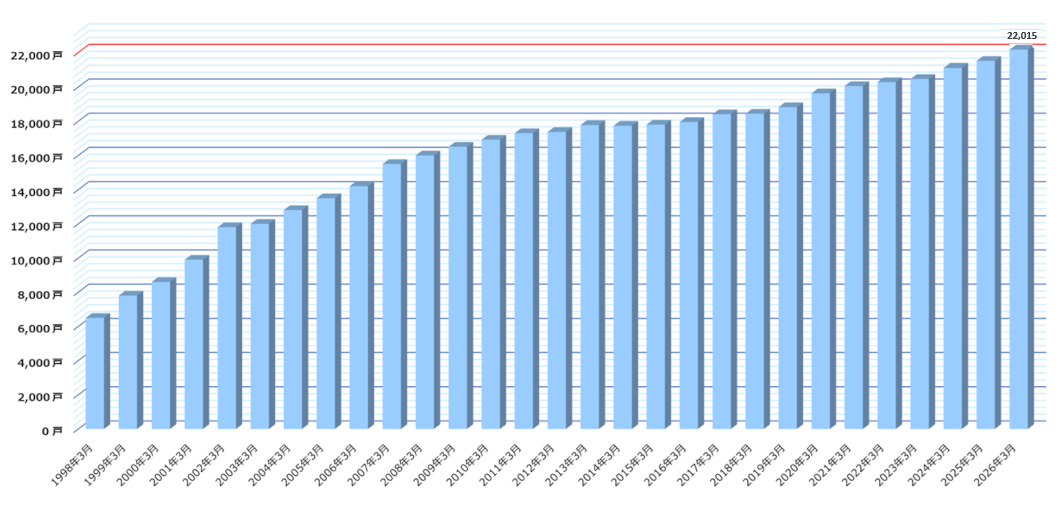Click the 0戸 axis label
Image resolution: width=1059 pixels, height=509 pixels.
pyautogui.click(x=52, y=431)
